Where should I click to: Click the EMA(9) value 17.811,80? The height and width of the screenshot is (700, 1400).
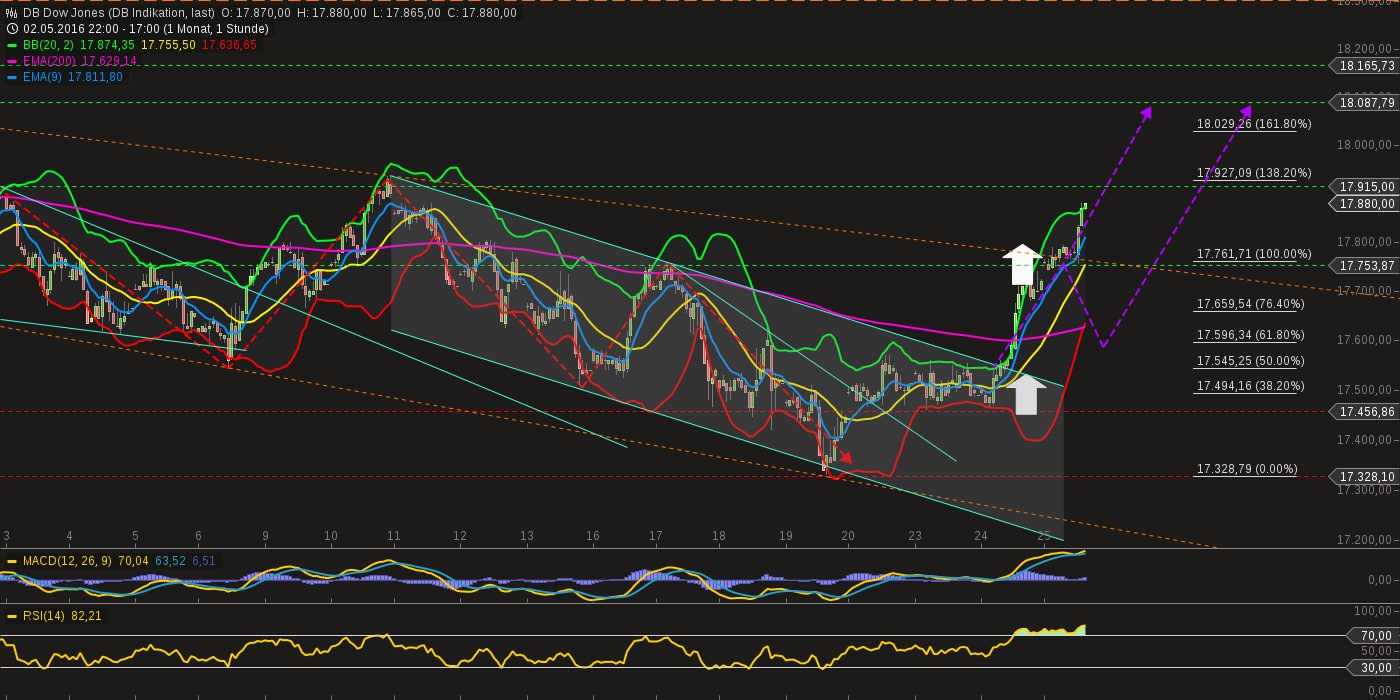pyautogui.click(x=96, y=77)
